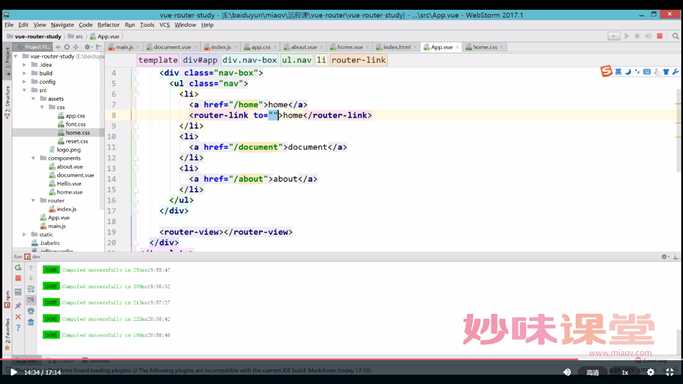Open Project panel gear settings icon
The width and height of the screenshot is (683, 384).
87,47
